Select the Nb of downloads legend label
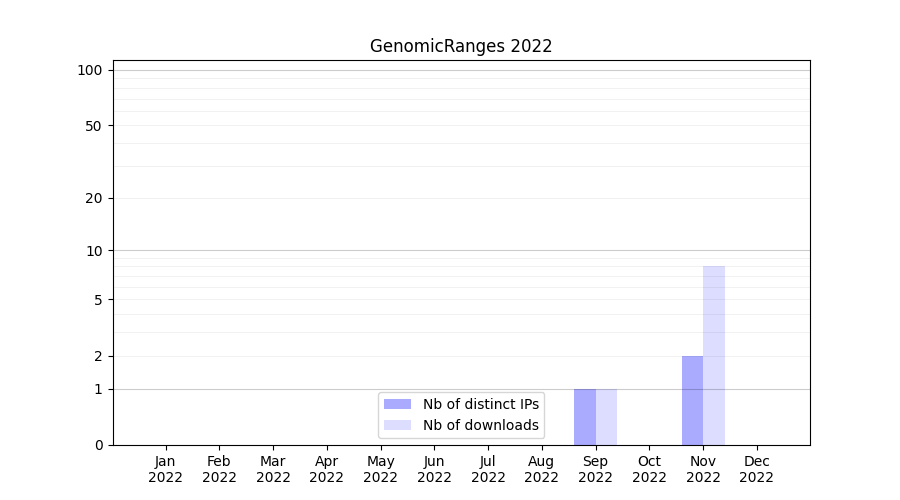Screen dimensions: 900x500 pyautogui.click(x=480, y=425)
